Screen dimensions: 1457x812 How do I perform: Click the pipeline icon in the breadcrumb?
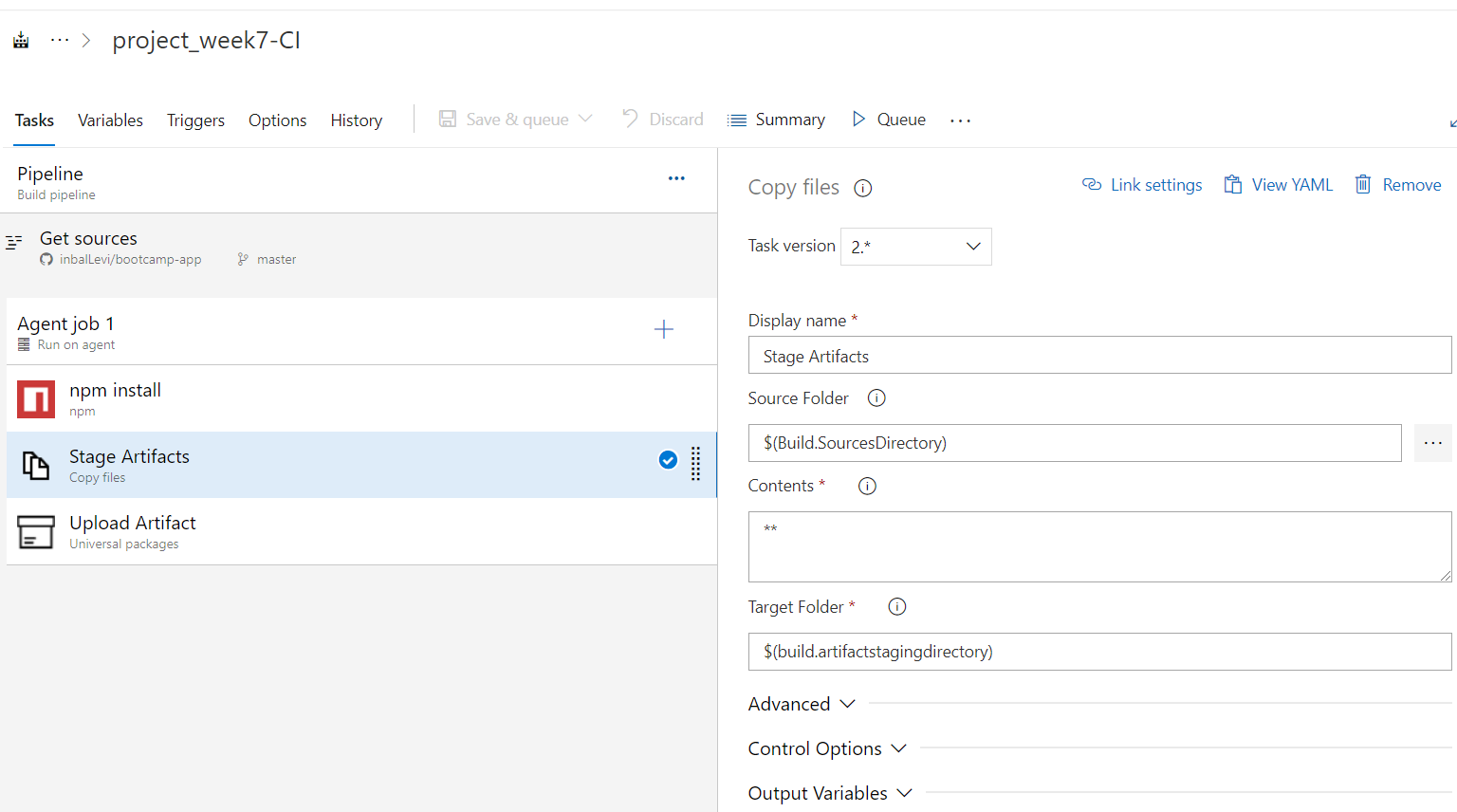pos(20,40)
